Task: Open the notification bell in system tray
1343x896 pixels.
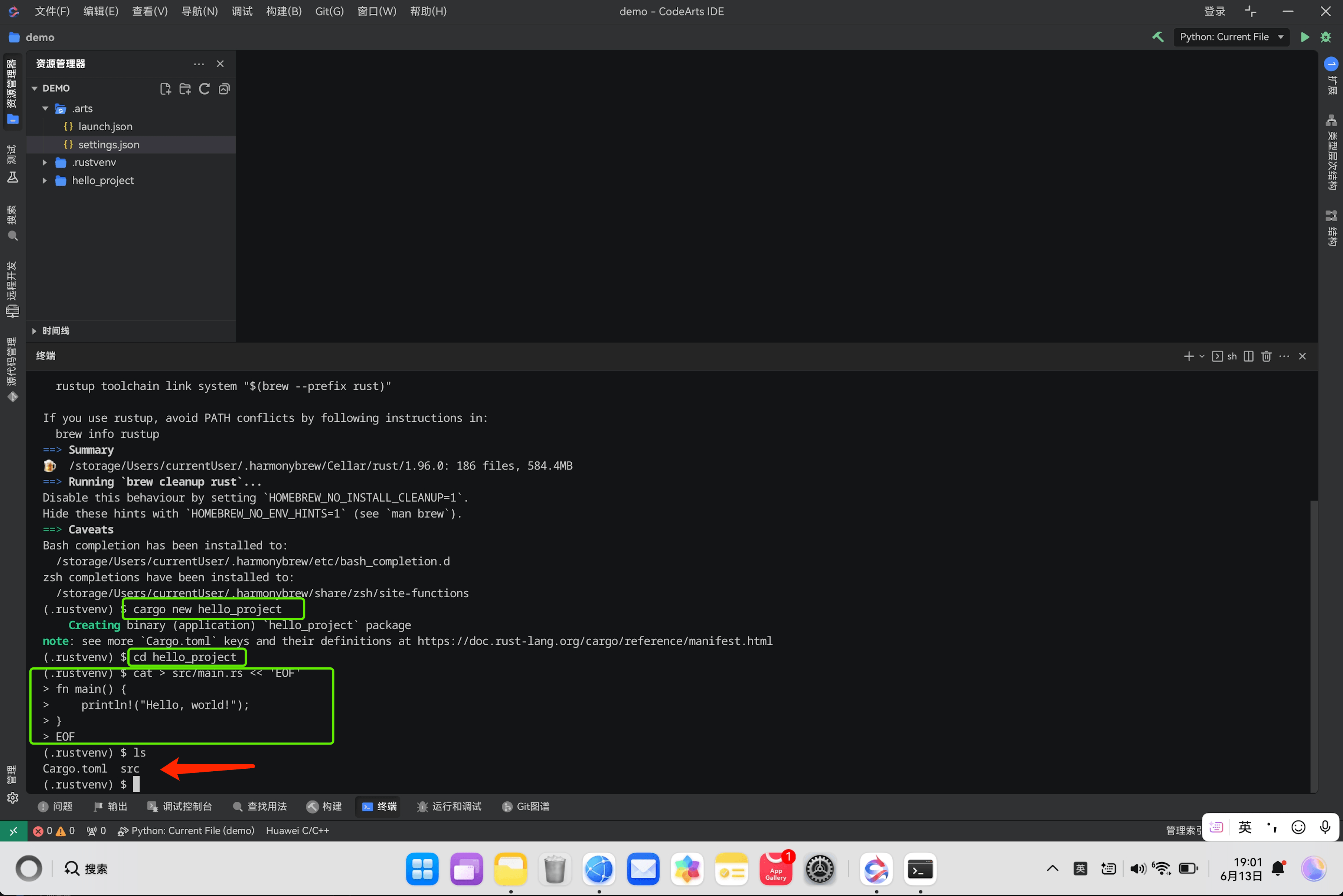Action: (1278, 869)
